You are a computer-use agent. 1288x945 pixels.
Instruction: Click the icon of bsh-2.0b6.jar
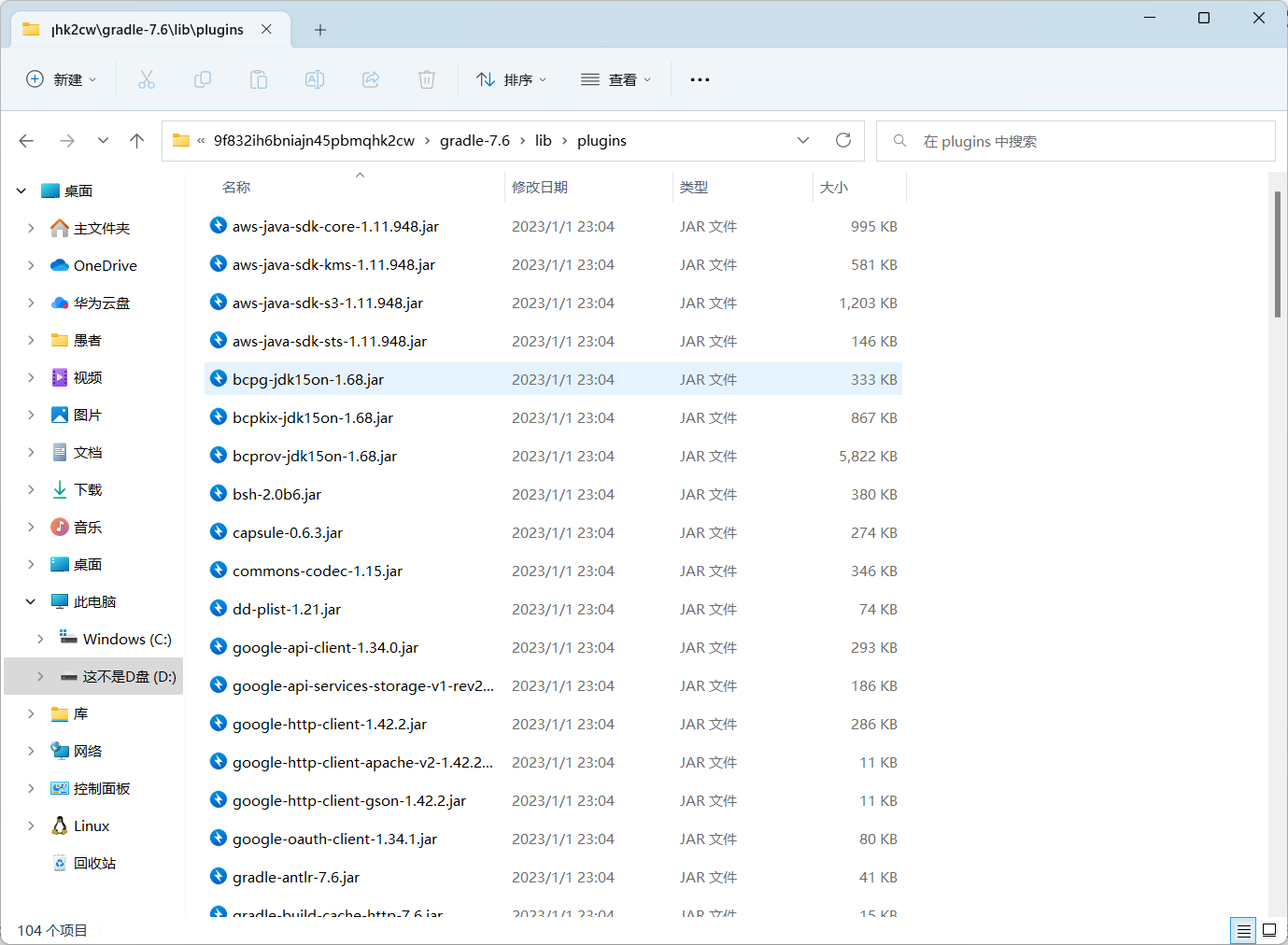click(x=219, y=493)
